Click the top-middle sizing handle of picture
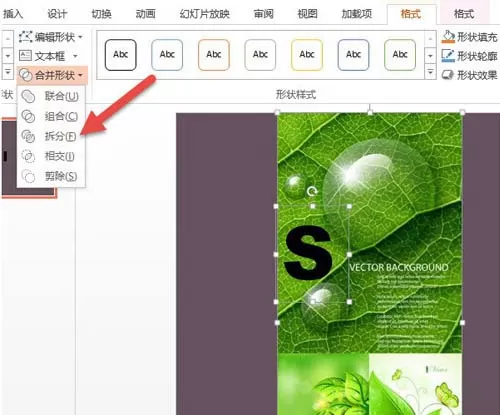 (370, 112)
